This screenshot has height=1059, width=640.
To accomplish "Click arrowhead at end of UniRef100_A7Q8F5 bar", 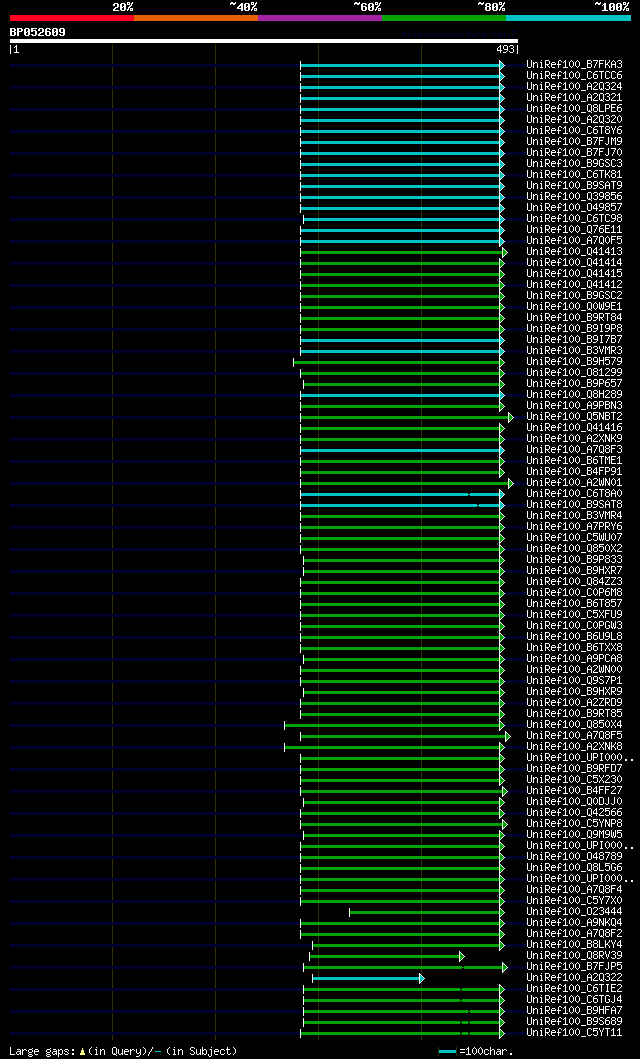I will (508, 735).
